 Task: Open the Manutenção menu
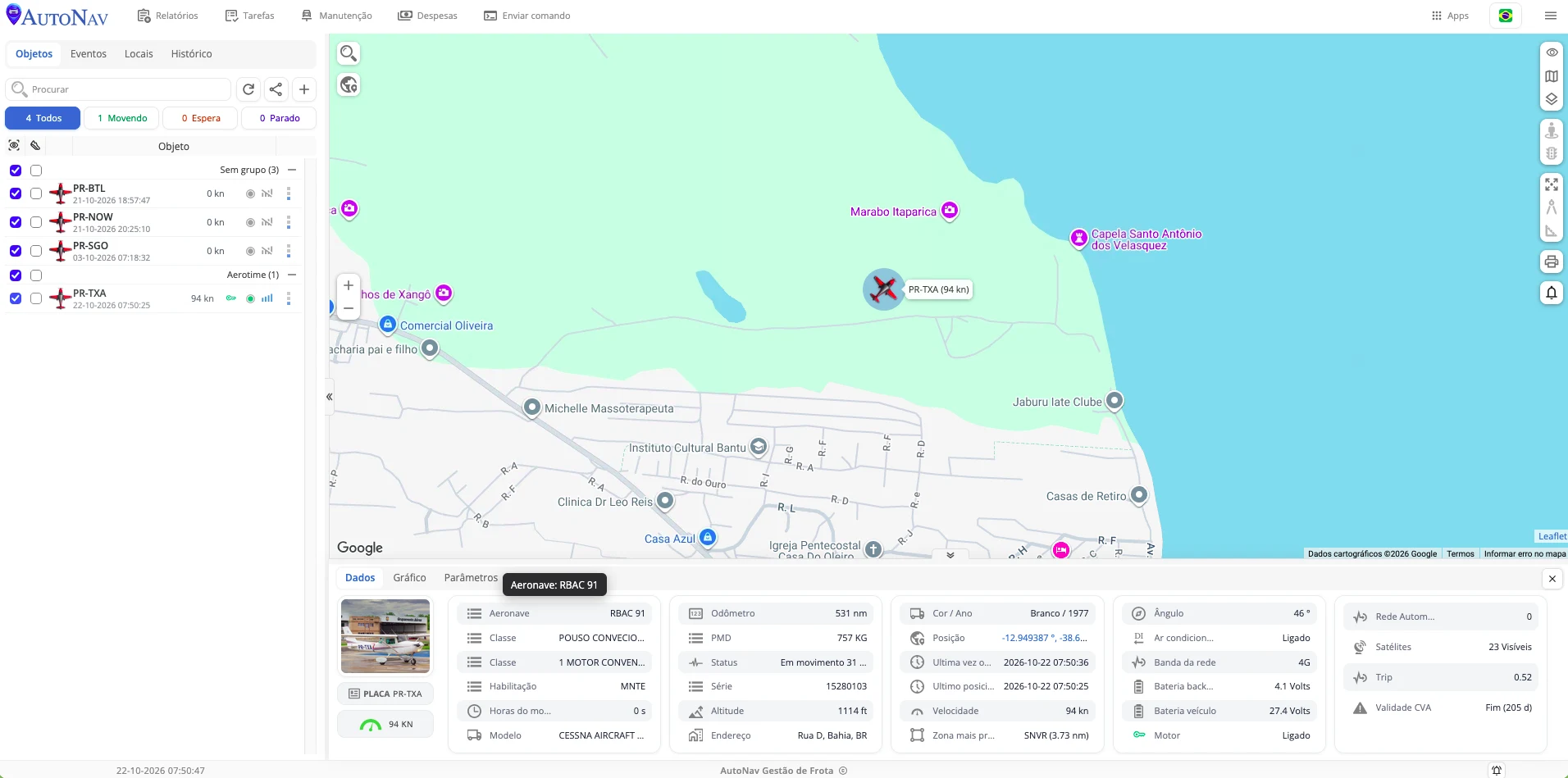click(336, 16)
